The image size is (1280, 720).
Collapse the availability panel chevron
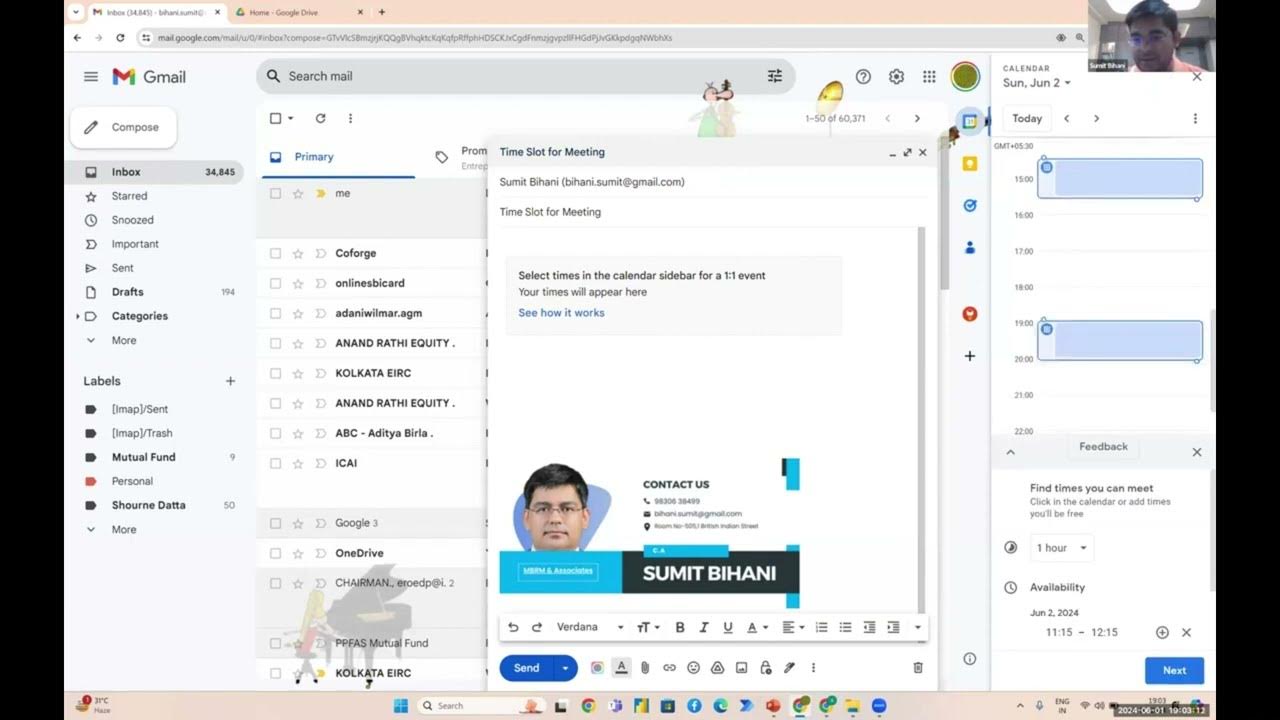(1010, 452)
